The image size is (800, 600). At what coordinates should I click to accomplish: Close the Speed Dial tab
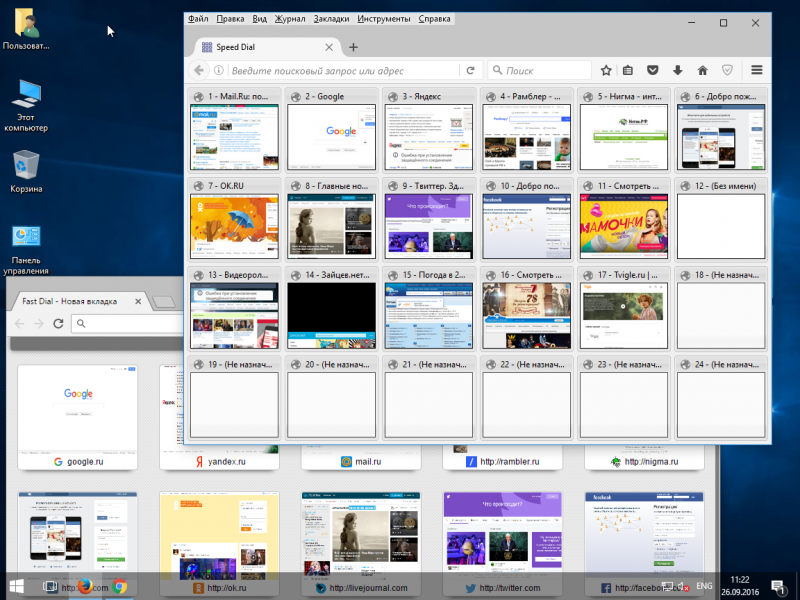tap(329, 47)
